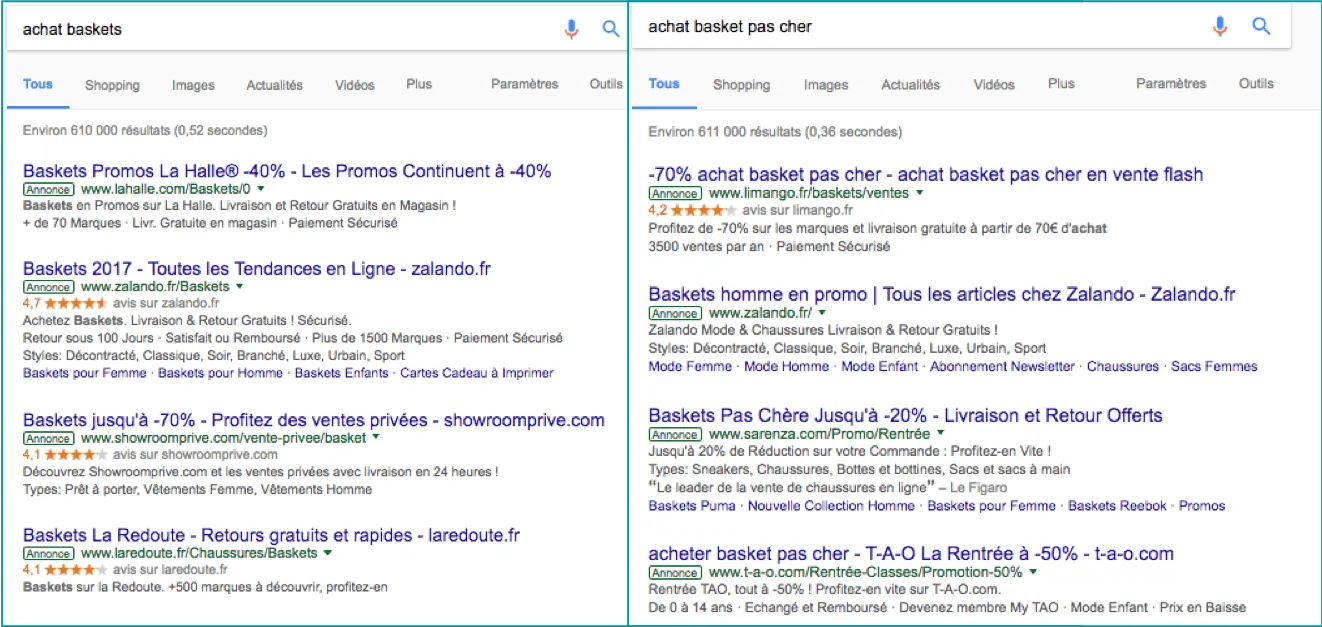Screen dimensions: 1322x627
Task: Select Tous tab in 'achat baskets' results
Action: click(x=38, y=85)
